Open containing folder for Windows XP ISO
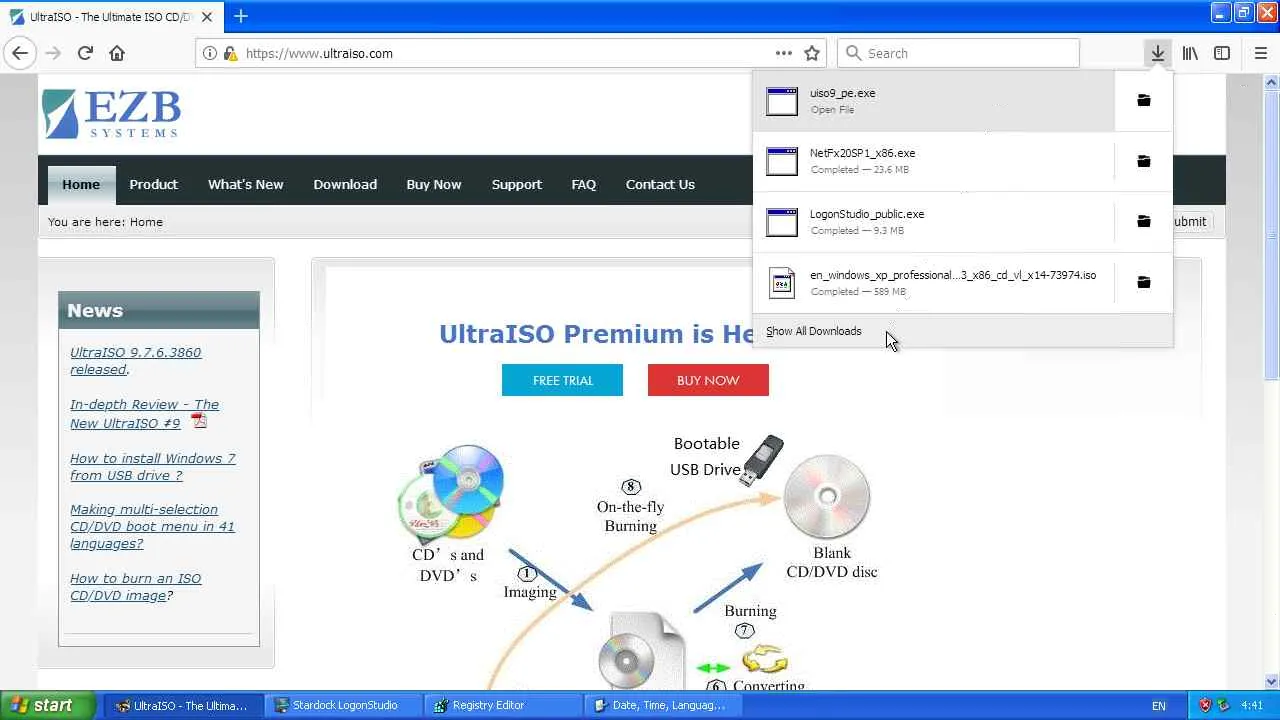1280x720 pixels. pos(1144,282)
